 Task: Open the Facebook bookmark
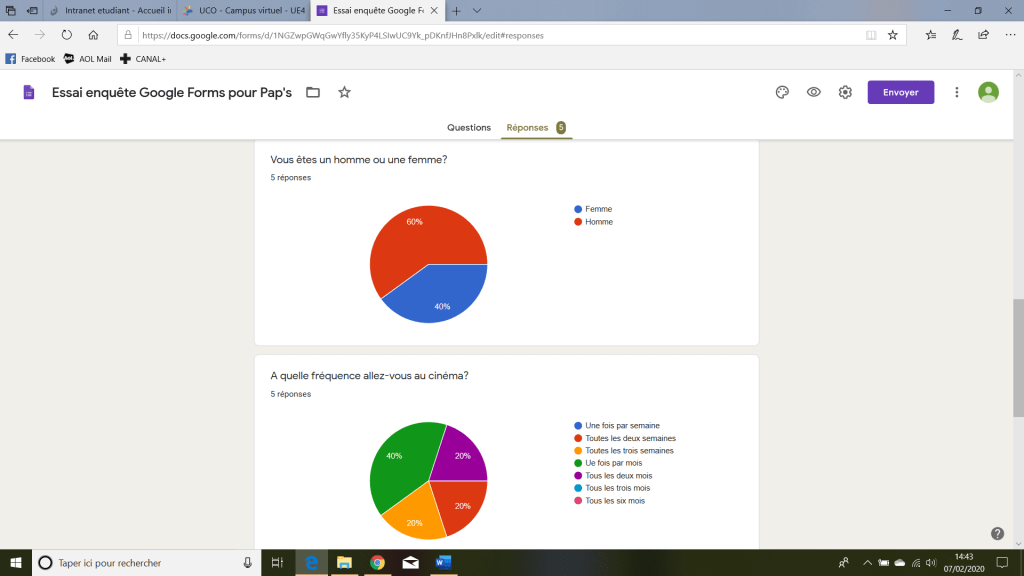(30, 59)
